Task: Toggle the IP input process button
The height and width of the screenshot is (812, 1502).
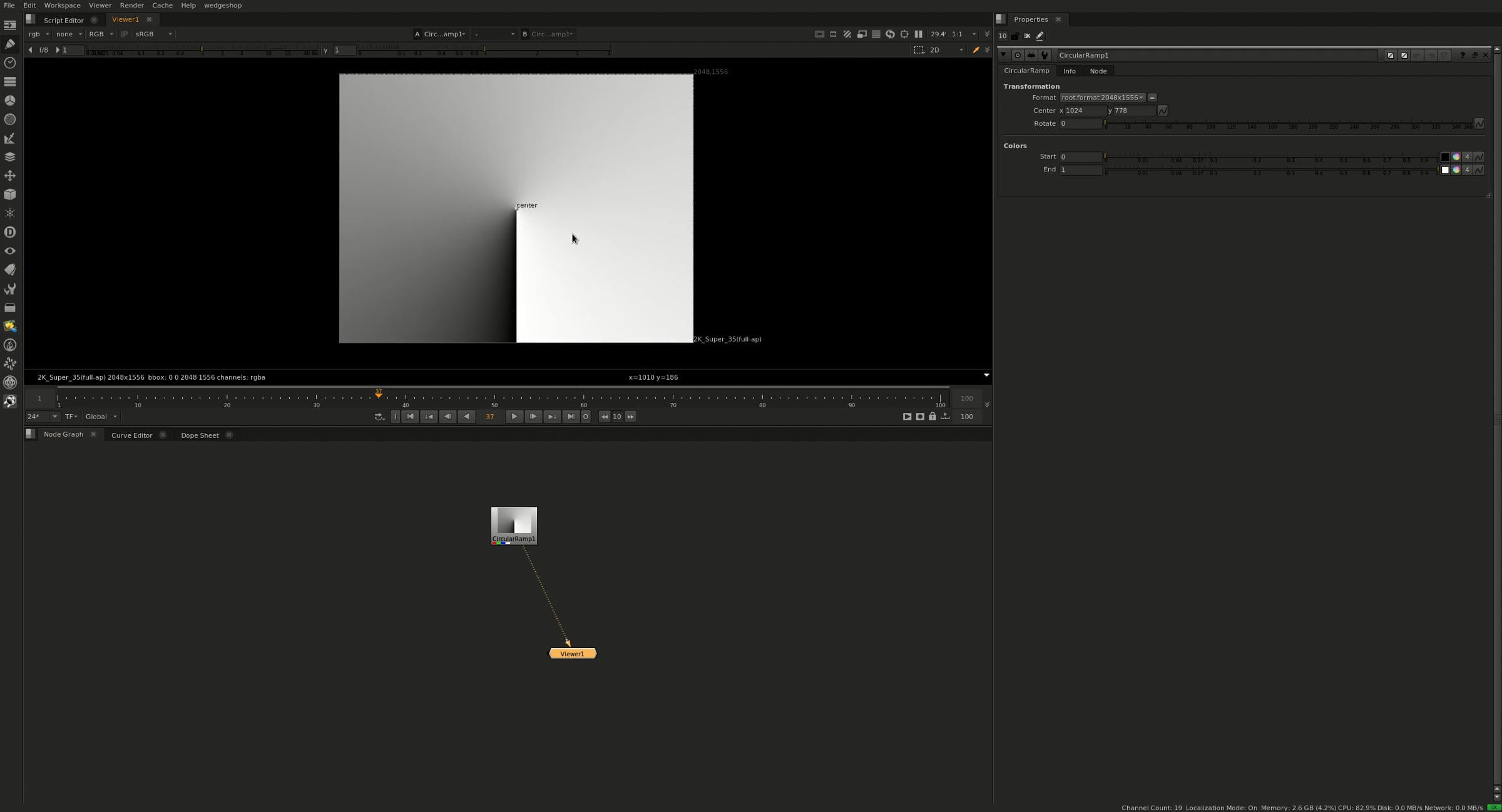Action: [x=124, y=34]
